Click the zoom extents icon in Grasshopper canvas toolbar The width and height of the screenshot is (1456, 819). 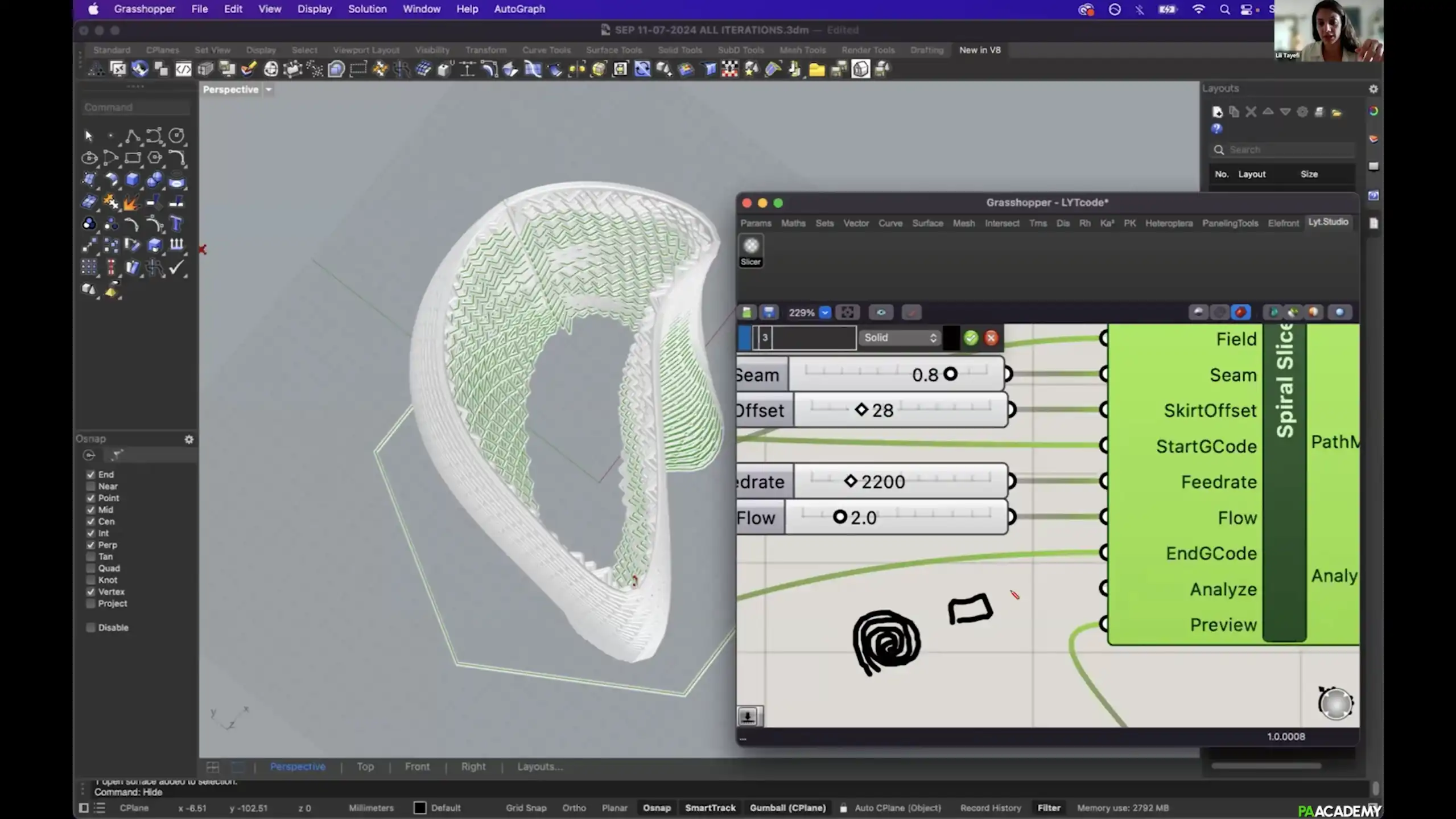click(847, 312)
